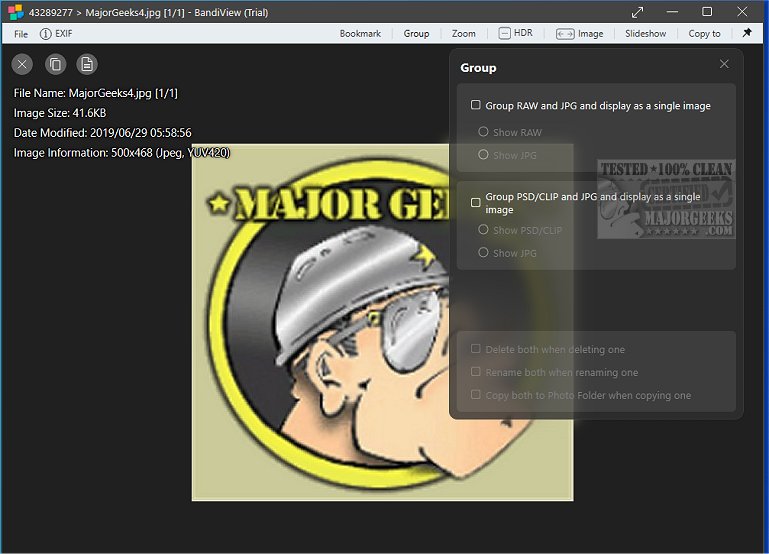Open the Bookmark menu
Viewport: 769px width, 554px height.
(x=360, y=34)
